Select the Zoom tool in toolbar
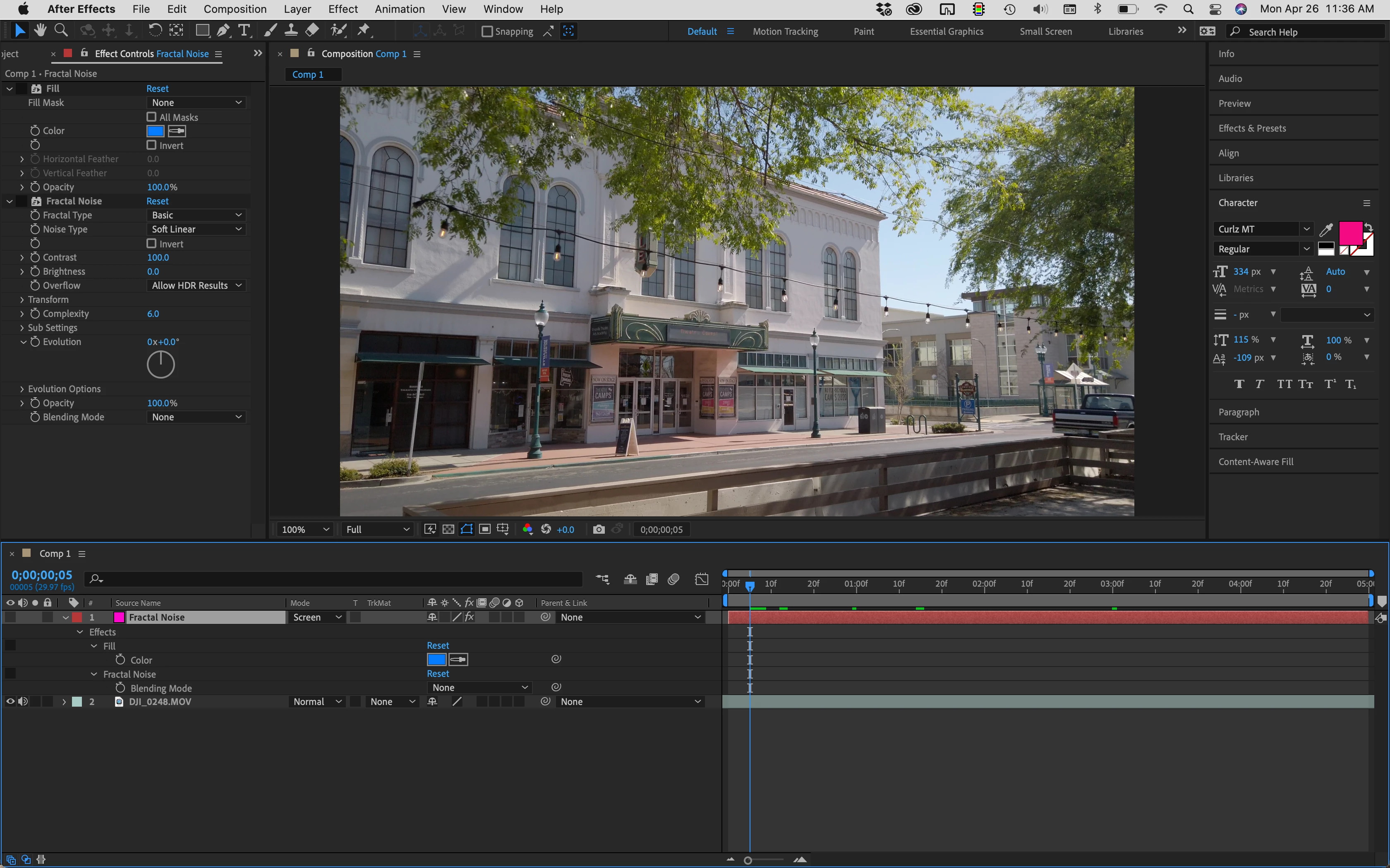The width and height of the screenshot is (1390, 868). point(61,31)
